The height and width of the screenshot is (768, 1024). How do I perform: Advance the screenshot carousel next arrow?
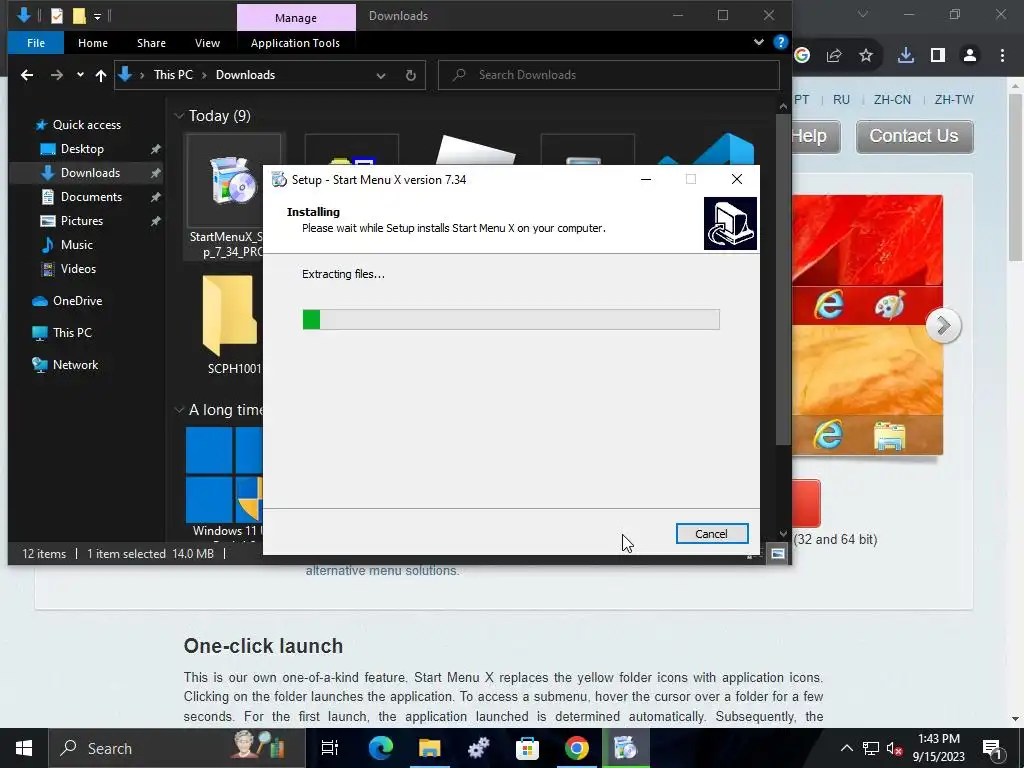coord(943,325)
